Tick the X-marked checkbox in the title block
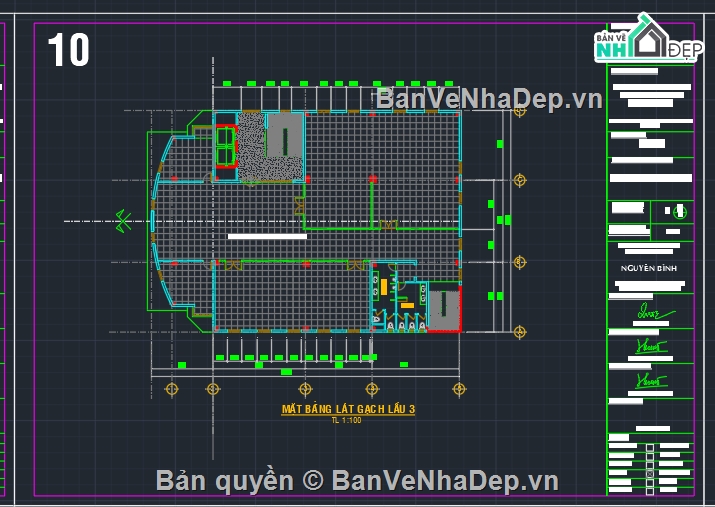Viewport: 715px width, 507px height. click(x=650, y=473)
